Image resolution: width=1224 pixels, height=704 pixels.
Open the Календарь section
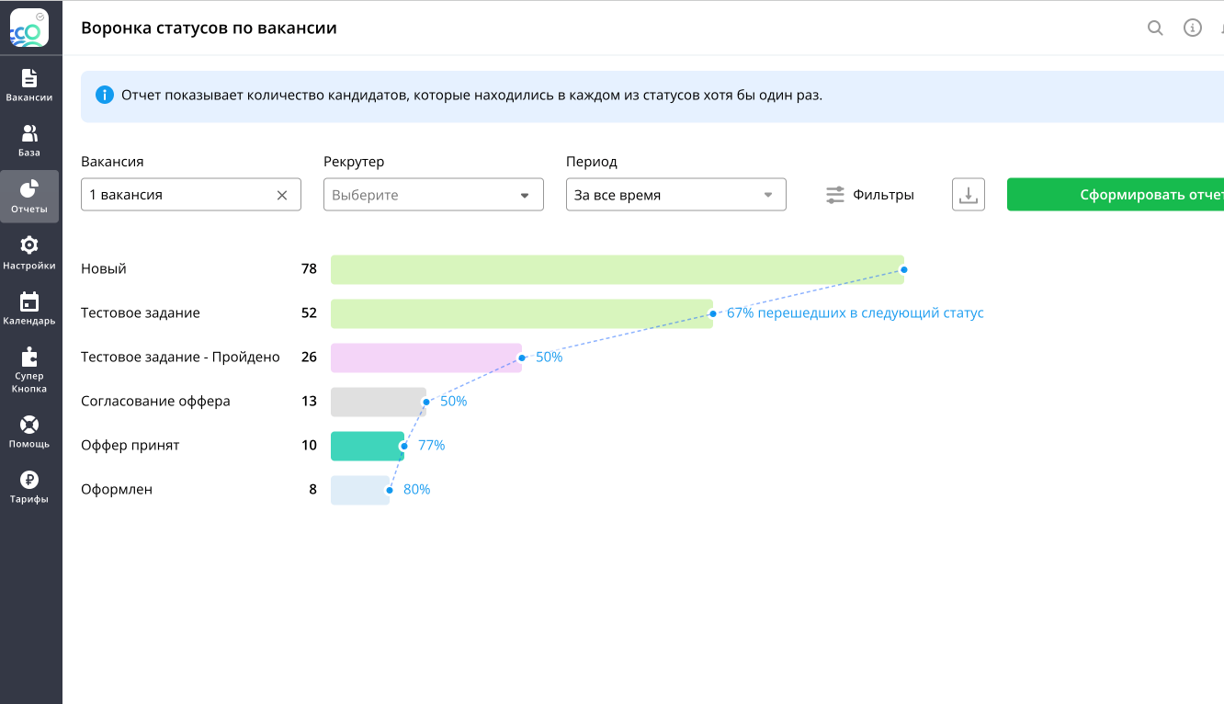[x=29, y=308]
